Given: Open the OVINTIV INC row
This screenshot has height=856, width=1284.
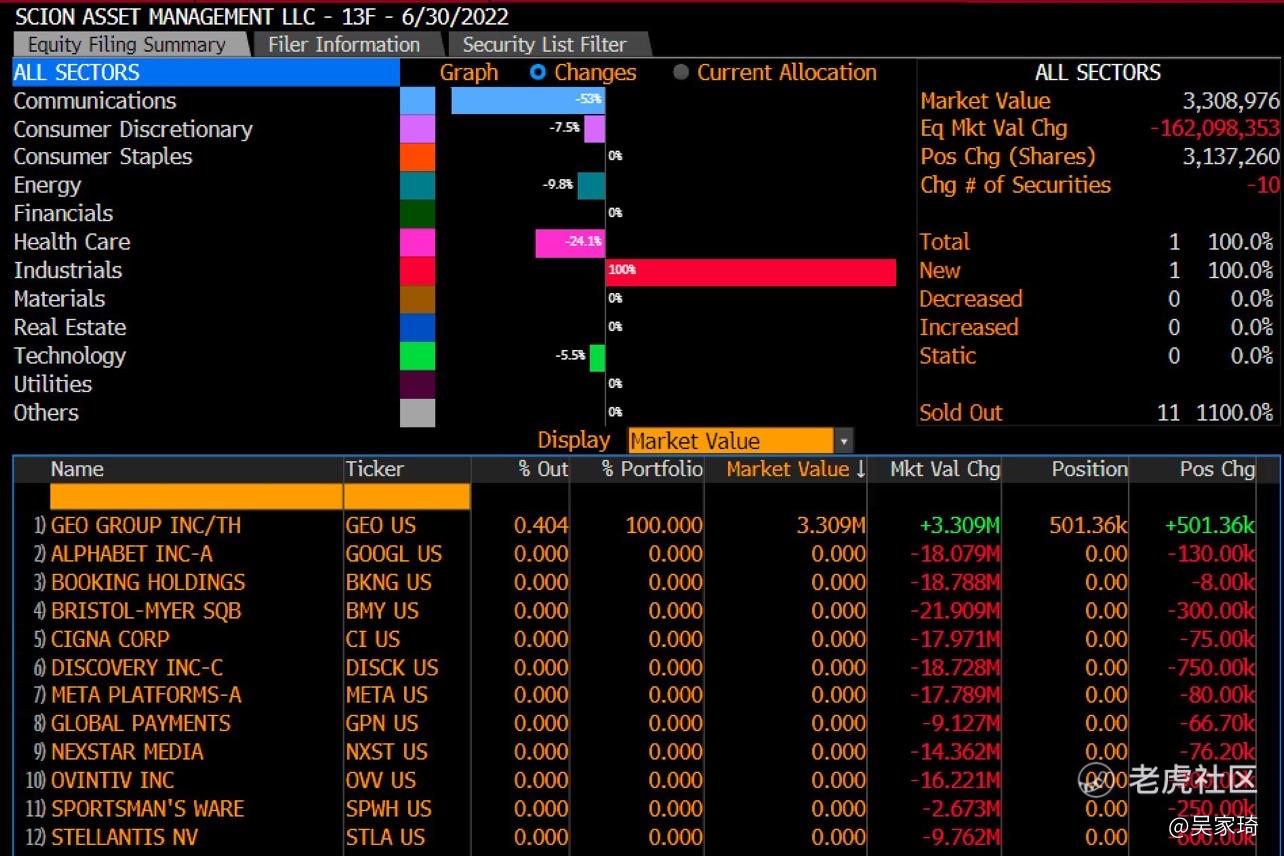Looking at the screenshot, I should tap(112, 780).
